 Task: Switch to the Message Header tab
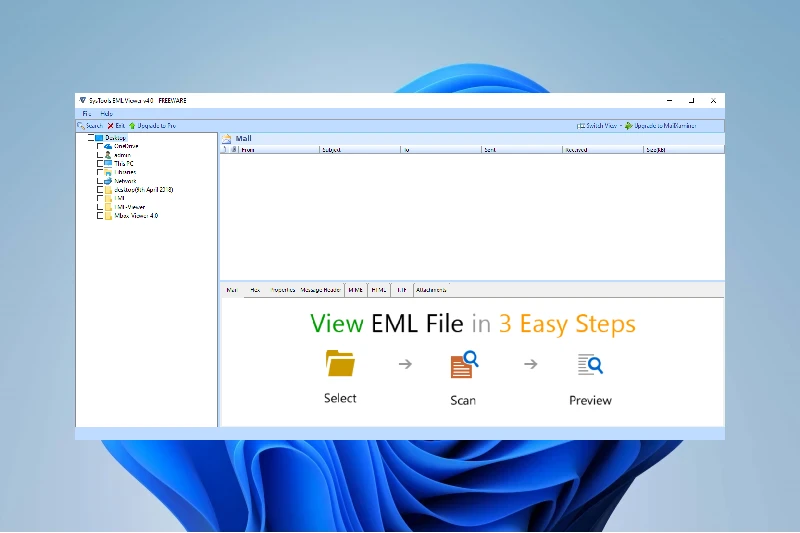[320, 290]
